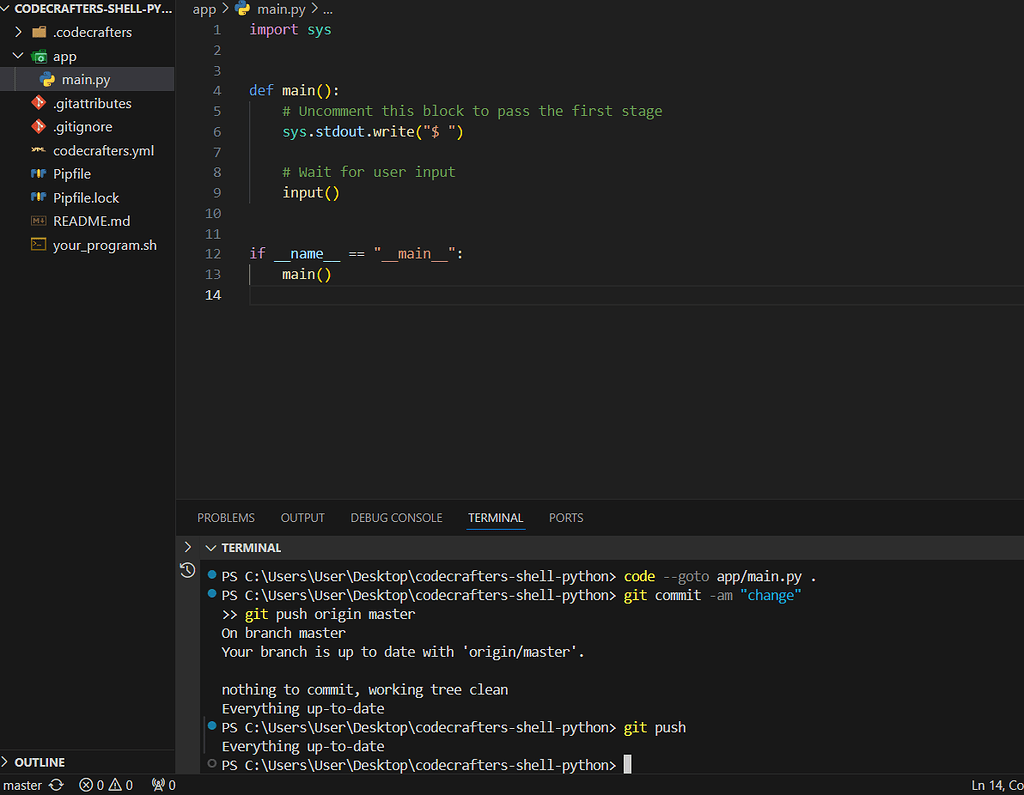This screenshot has height=795, width=1024.
Task: Click the YAML icon next to codecrafters.yml
Action: pos(38,150)
